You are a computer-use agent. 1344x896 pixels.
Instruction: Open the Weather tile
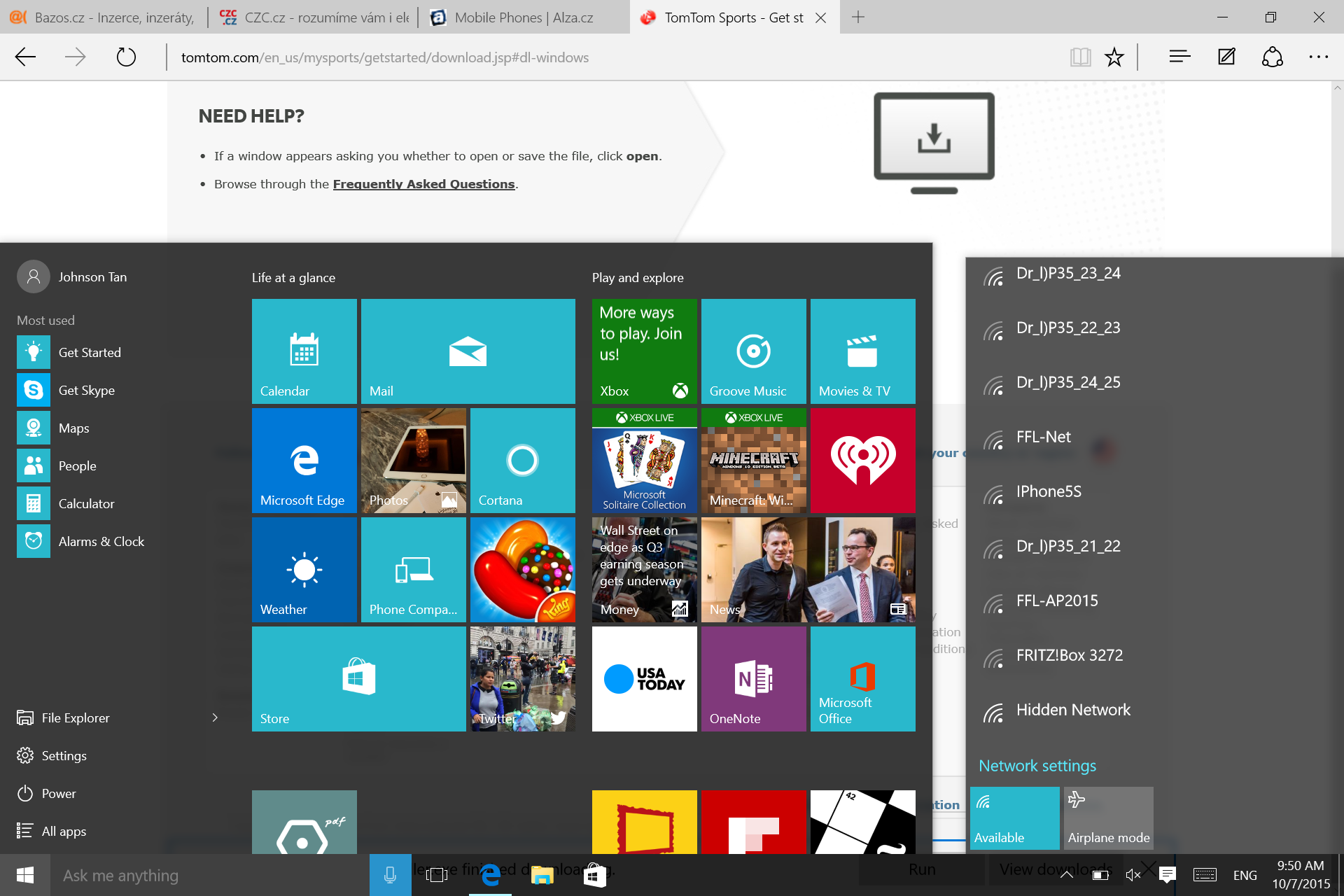click(x=304, y=569)
